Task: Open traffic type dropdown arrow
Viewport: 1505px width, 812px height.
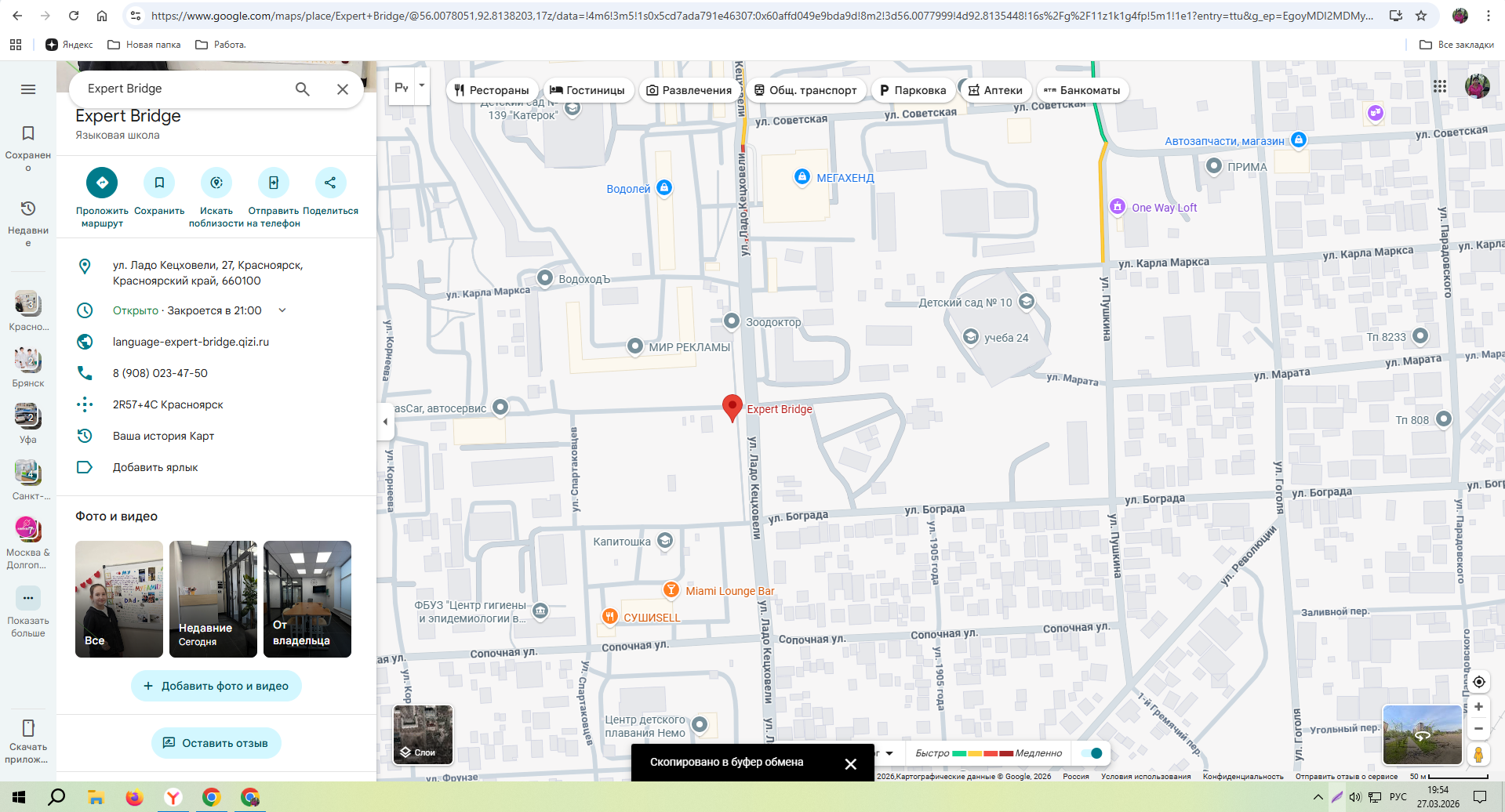Action: tap(889, 753)
